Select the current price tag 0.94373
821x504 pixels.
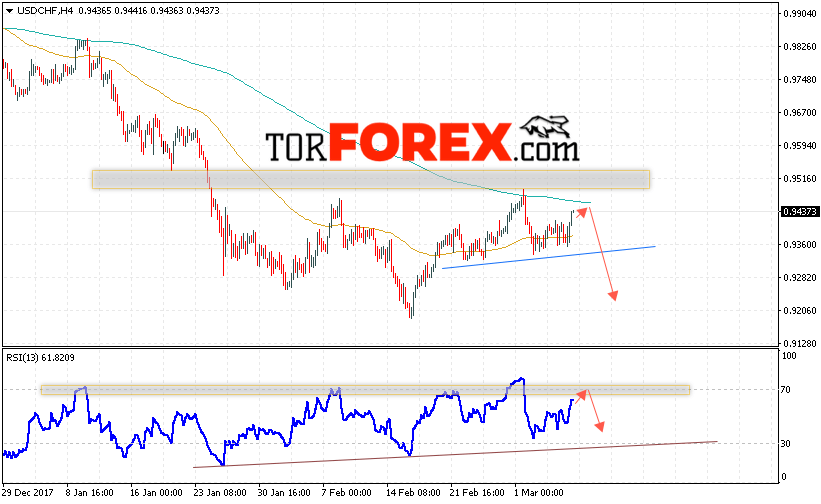coord(799,211)
